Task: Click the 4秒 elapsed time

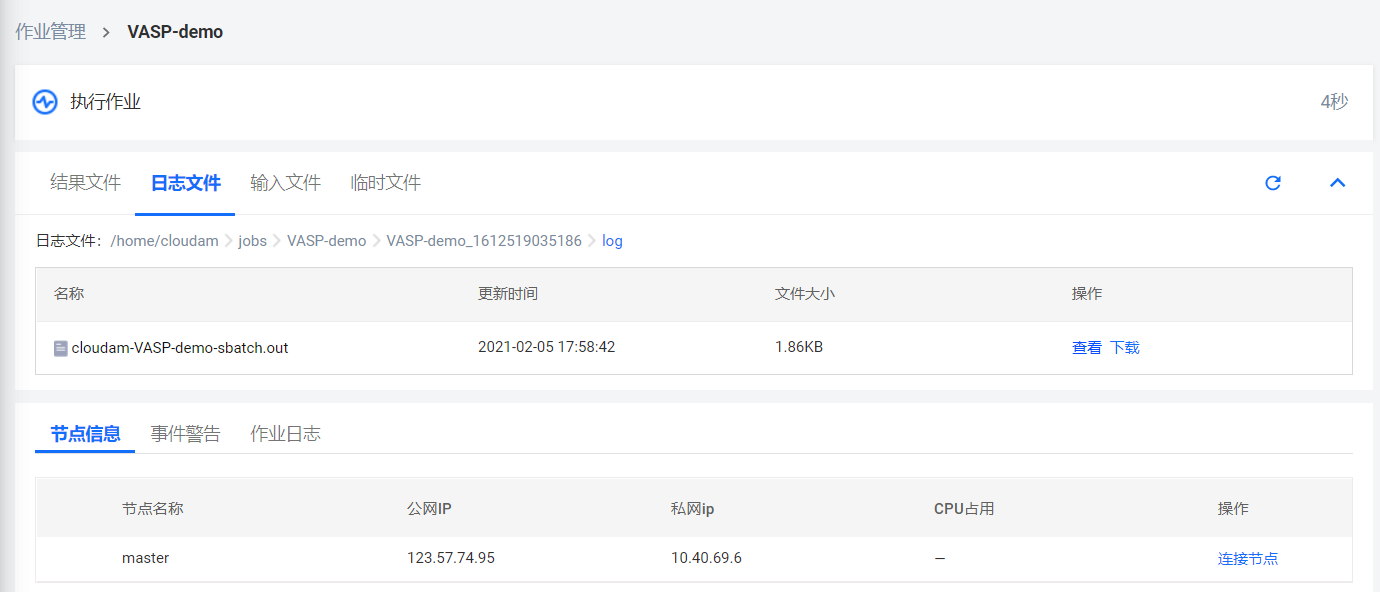Action: [1334, 102]
